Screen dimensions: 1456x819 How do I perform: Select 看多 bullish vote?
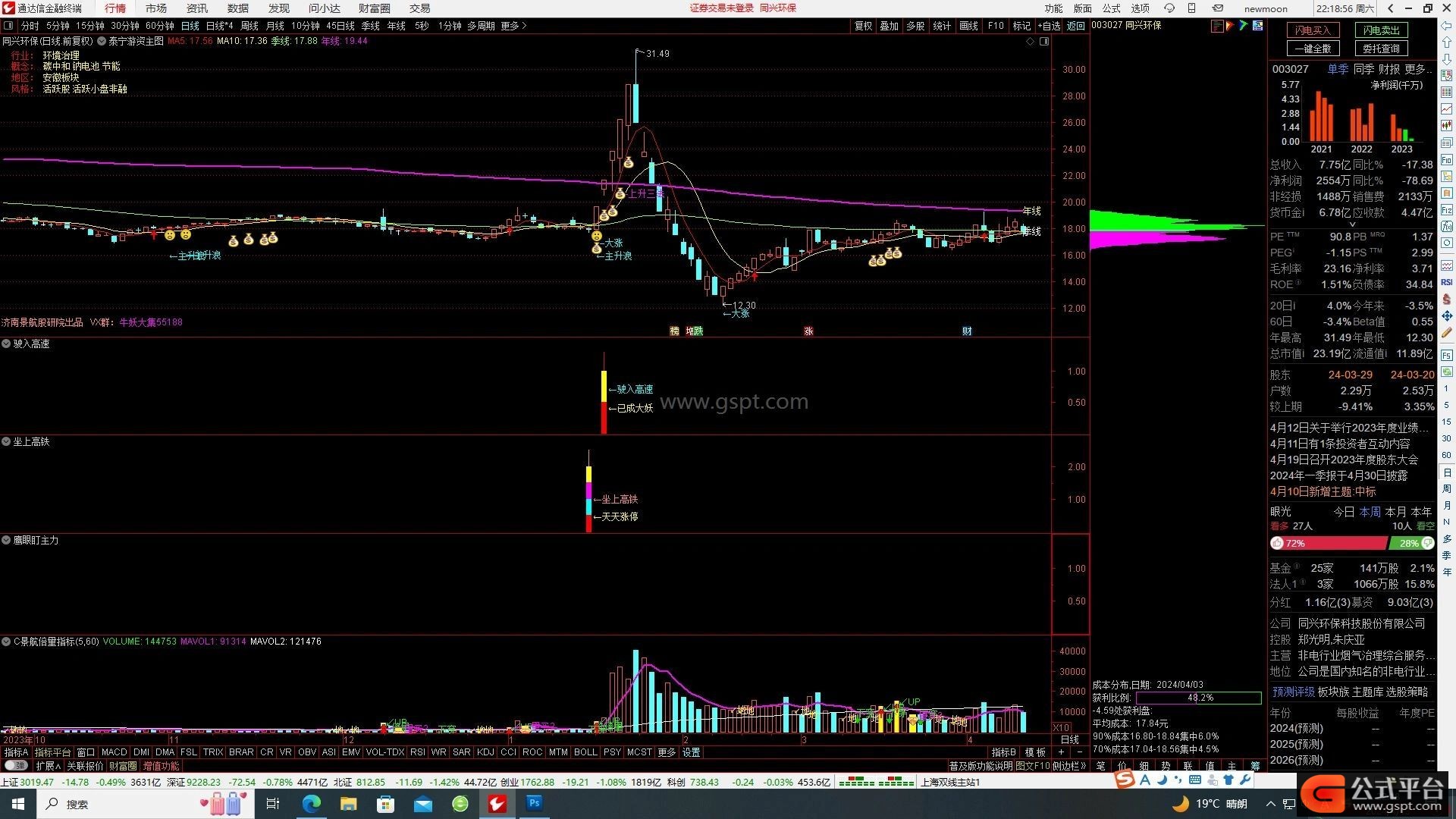click(x=1279, y=526)
